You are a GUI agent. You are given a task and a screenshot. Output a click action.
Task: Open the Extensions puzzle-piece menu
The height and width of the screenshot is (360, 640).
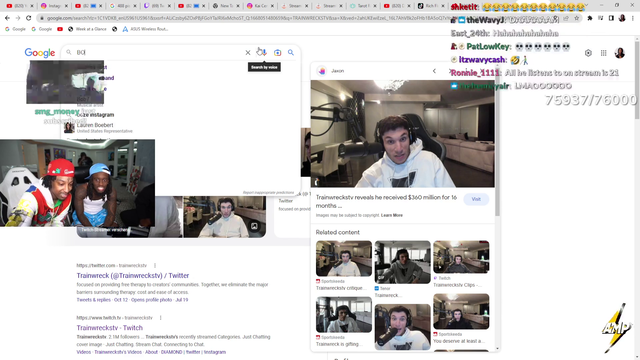(x=590, y=18)
